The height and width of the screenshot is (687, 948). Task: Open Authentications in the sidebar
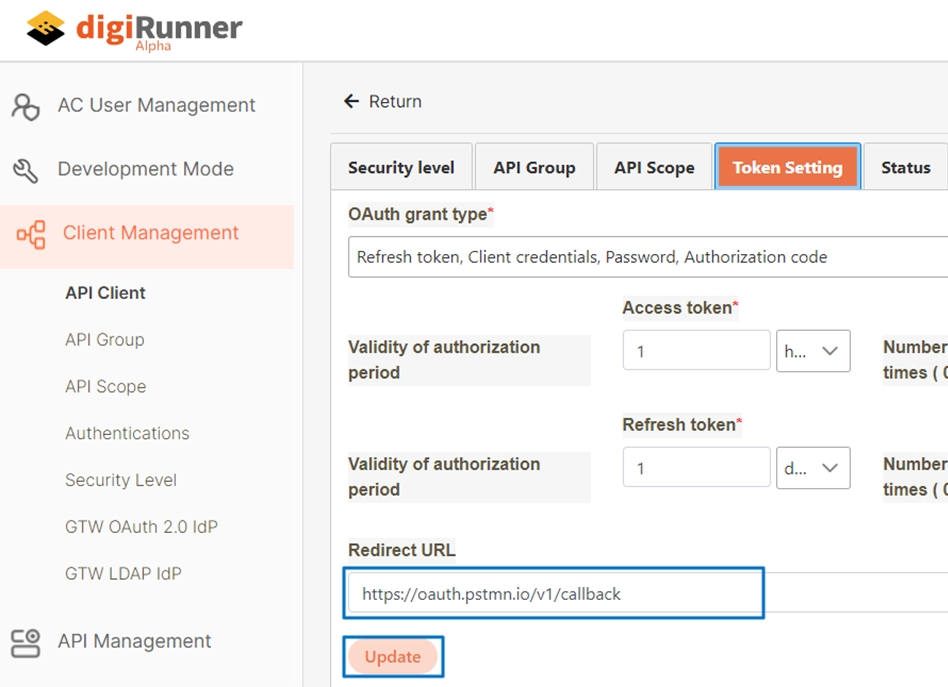click(x=127, y=433)
